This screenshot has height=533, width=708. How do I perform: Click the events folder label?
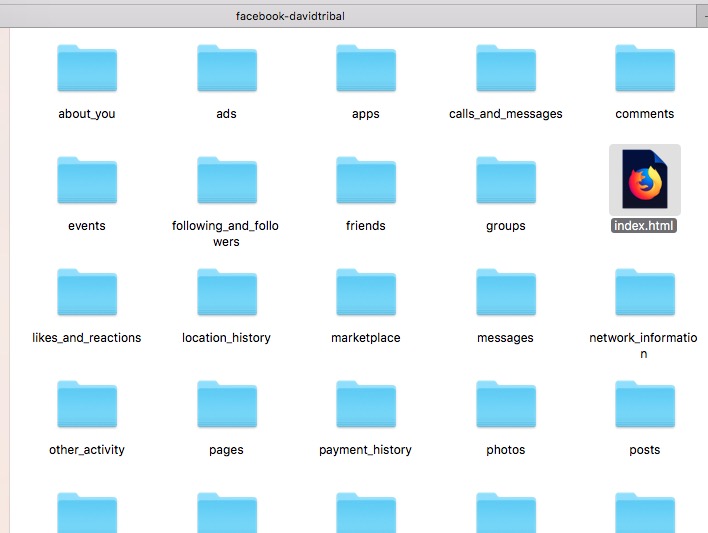[87, 226]
